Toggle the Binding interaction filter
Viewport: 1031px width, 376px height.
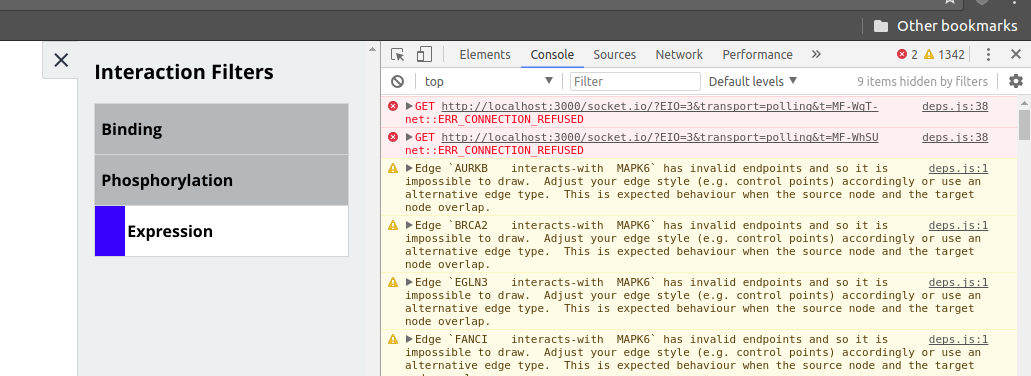coord(221,129)
